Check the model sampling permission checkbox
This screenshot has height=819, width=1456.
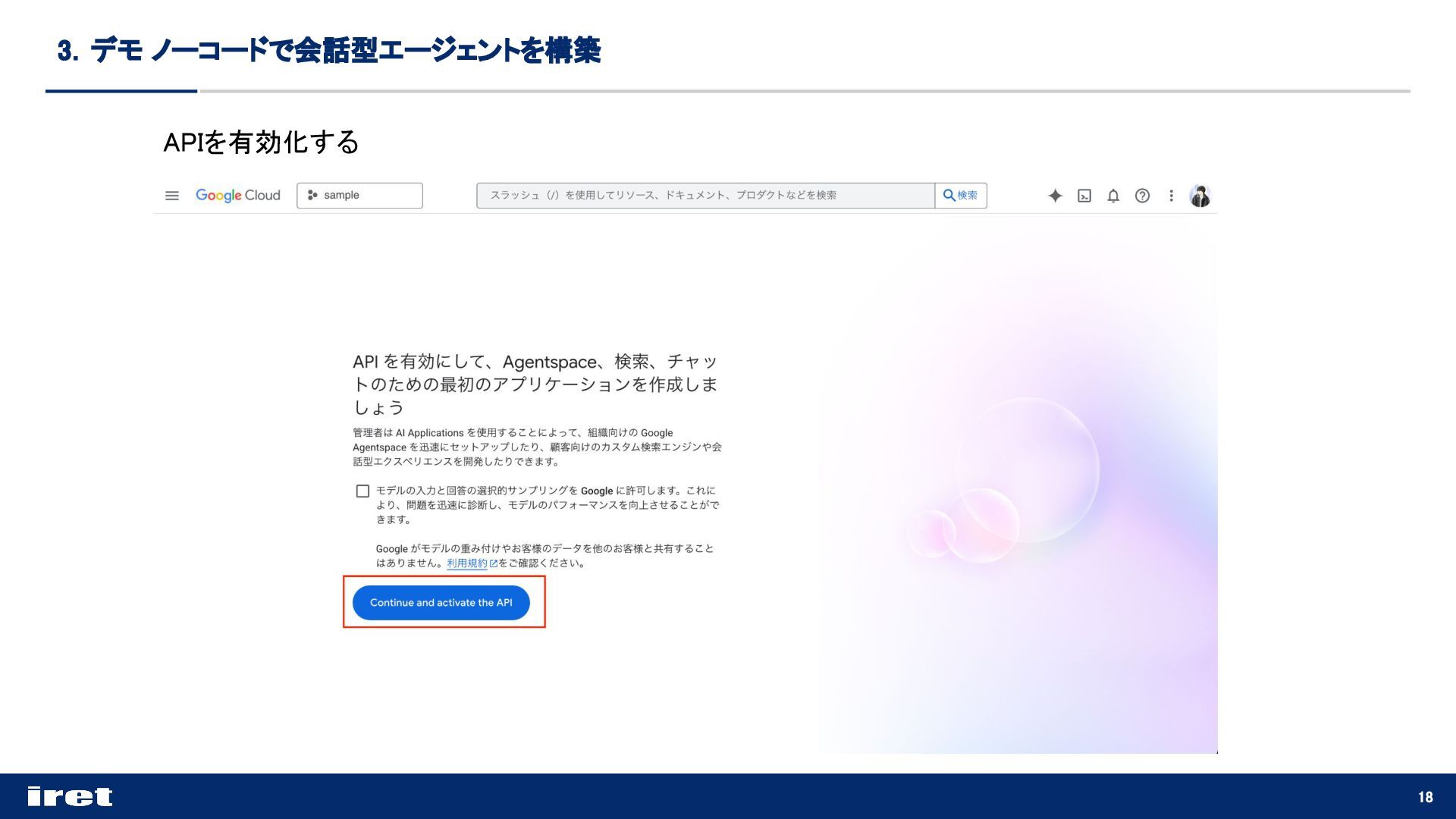362,491
